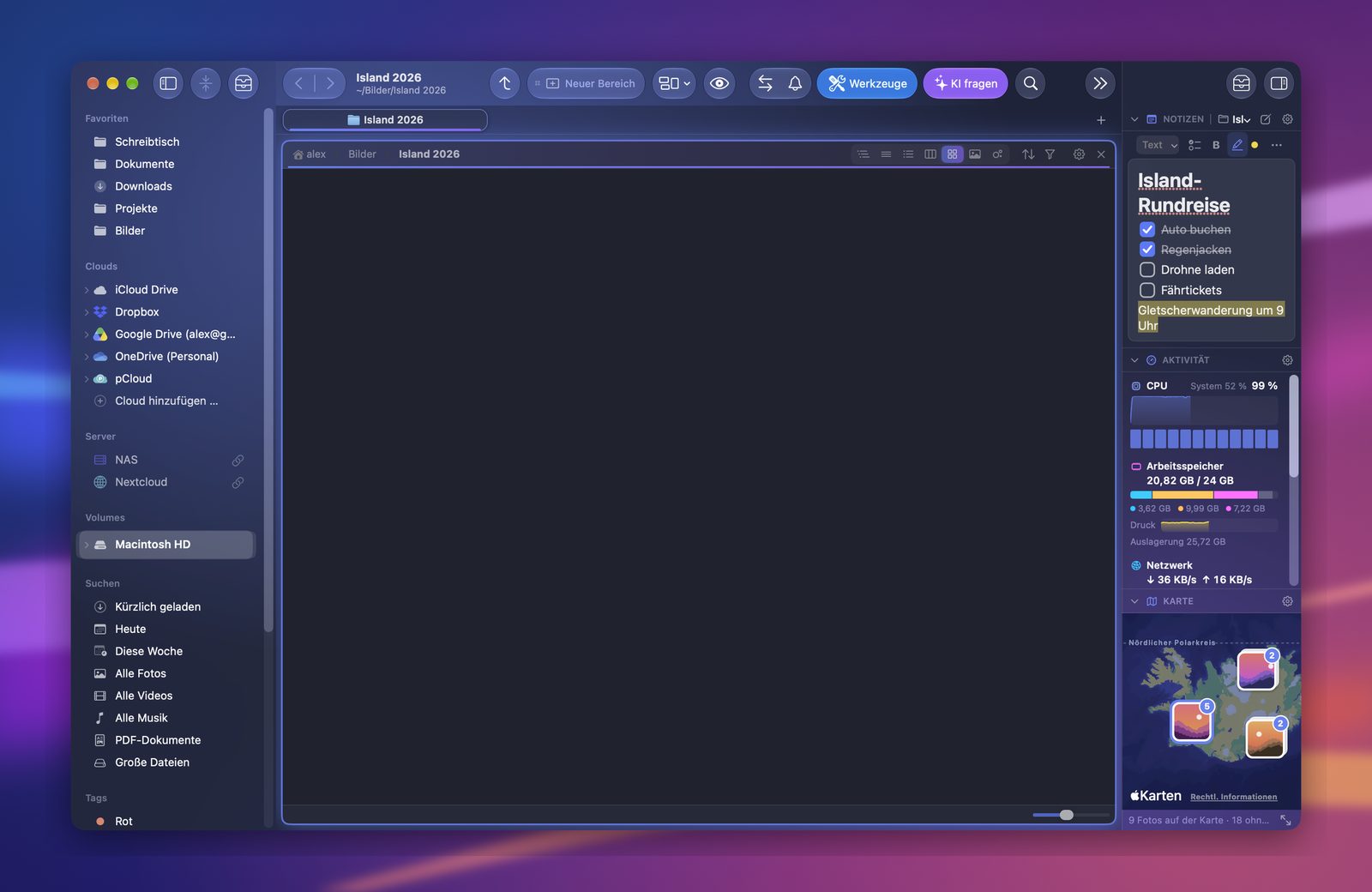1372x892 pixels.
Task: Open the Text style dropdown in notes
Action: pyautogui.click(x=1158, y=145)
